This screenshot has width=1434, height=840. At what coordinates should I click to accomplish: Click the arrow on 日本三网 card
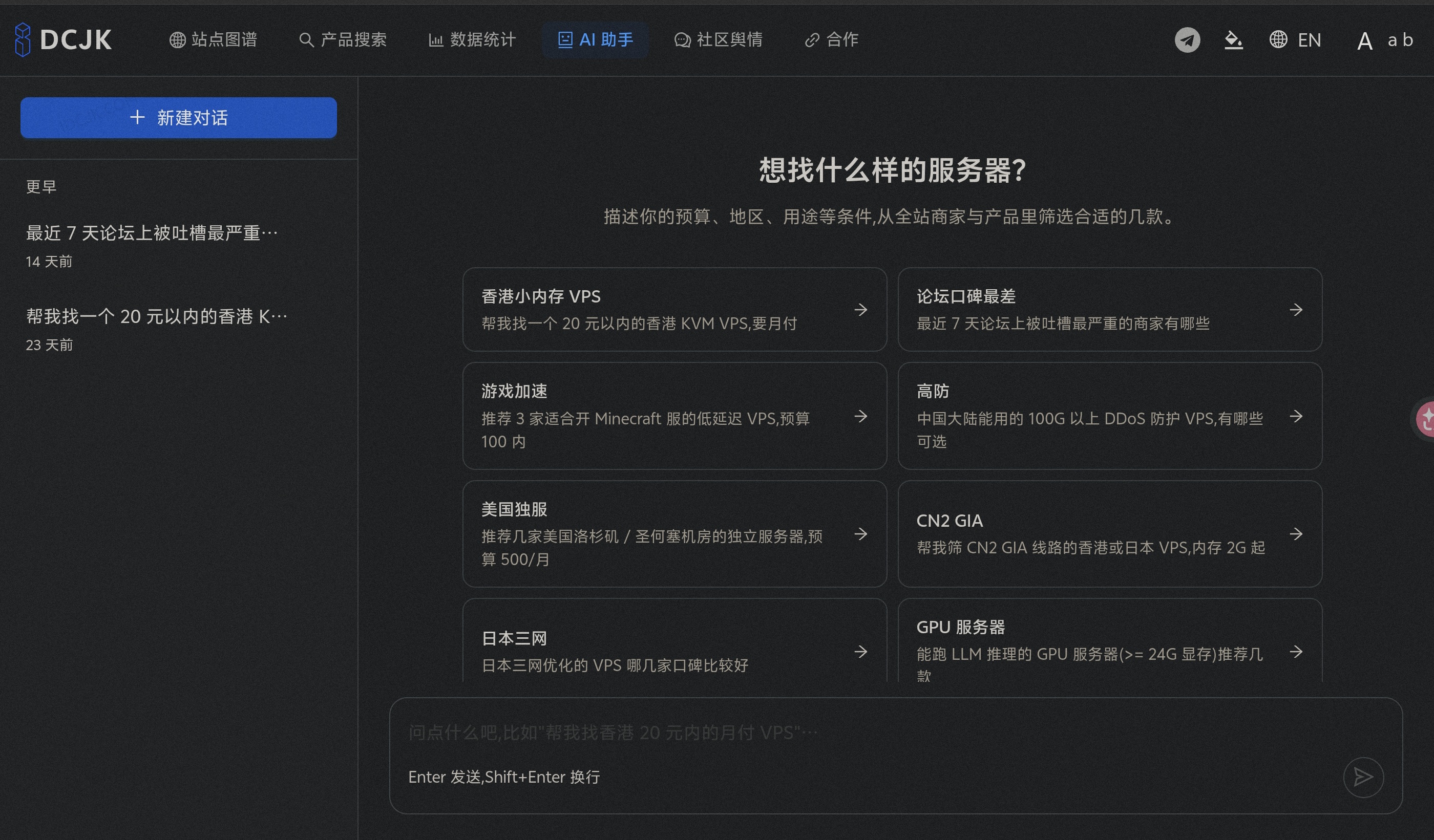[861, 652]
